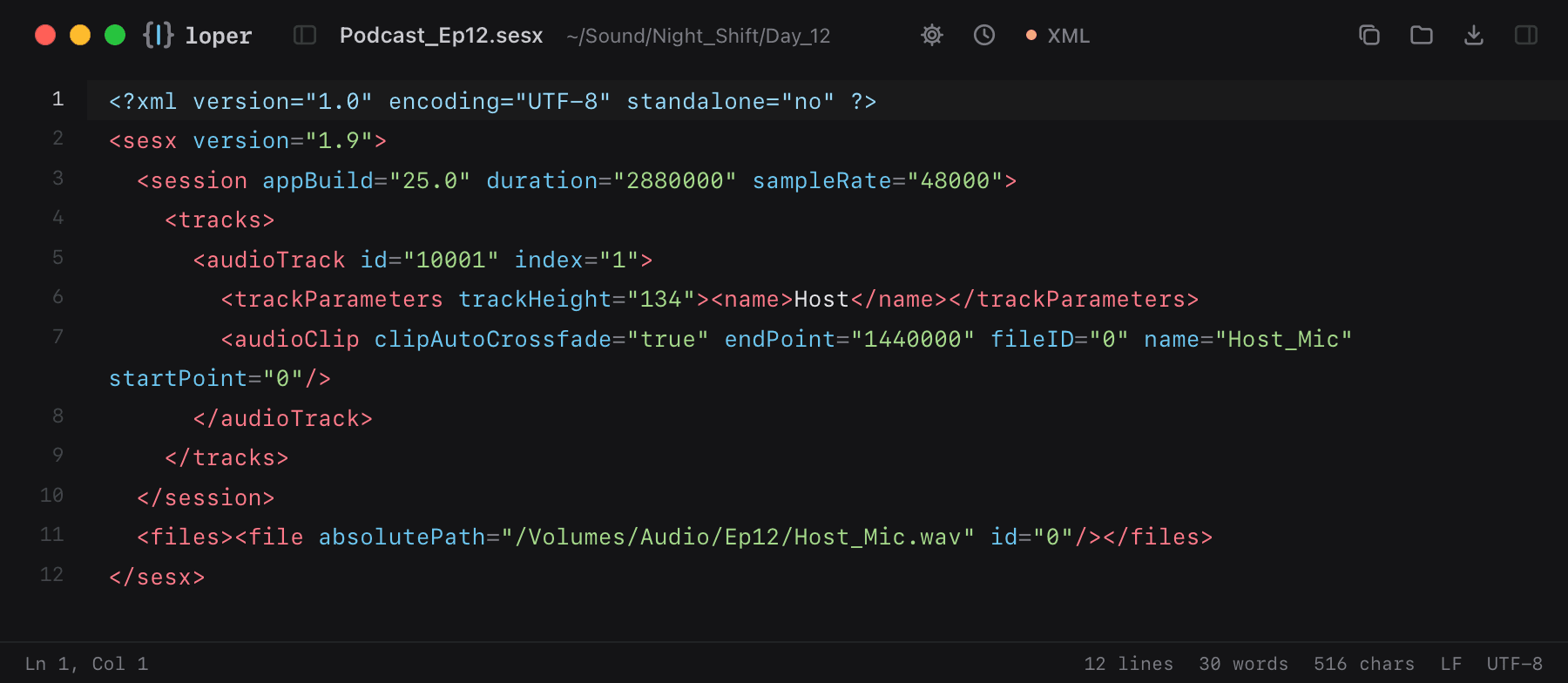Click the ~/Sound/Night_Shift/Day_12 file path
The height and width of the screenshot is (683, 1568).
click(x=699, y=36)
